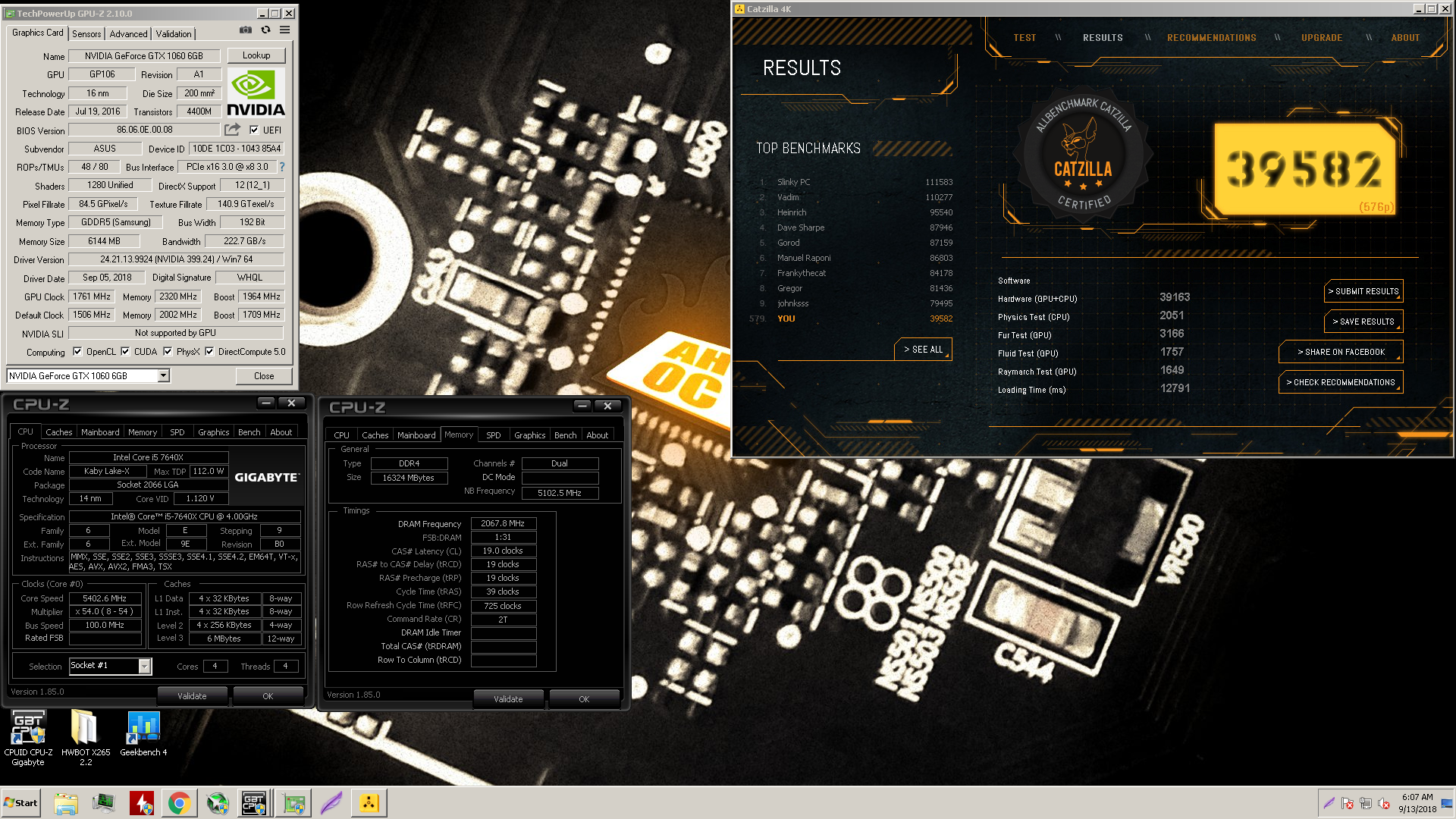Click the NVIDIA logo in GPU-Z

(x=256, y=93)
